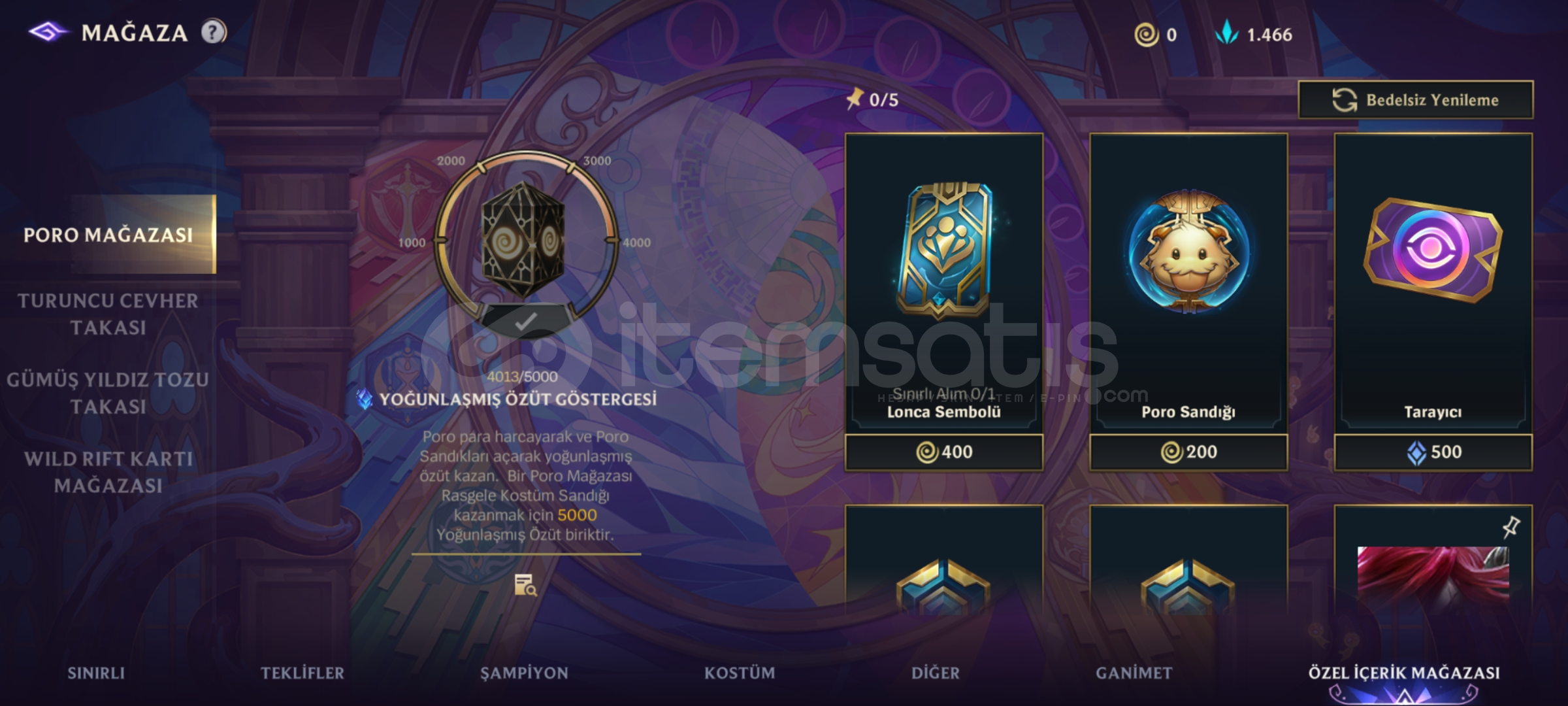Screen dimensions: 1568x706
Task: Click the star pin counter 0/5
Action: [x=872, y=99]
